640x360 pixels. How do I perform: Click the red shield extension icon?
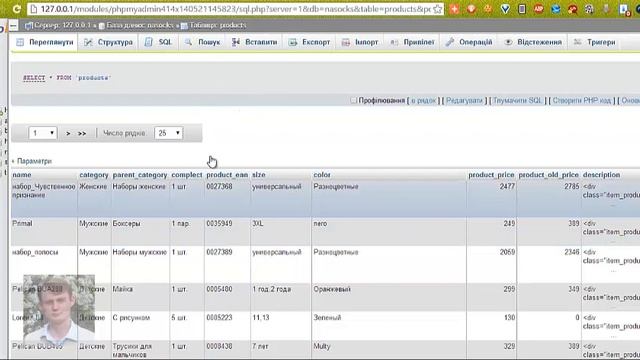coord(471,9)
